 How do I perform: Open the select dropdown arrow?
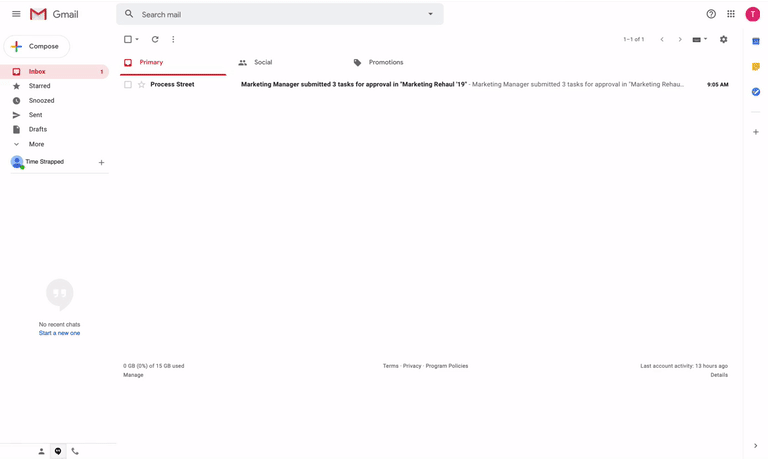[x=137, y=39]
